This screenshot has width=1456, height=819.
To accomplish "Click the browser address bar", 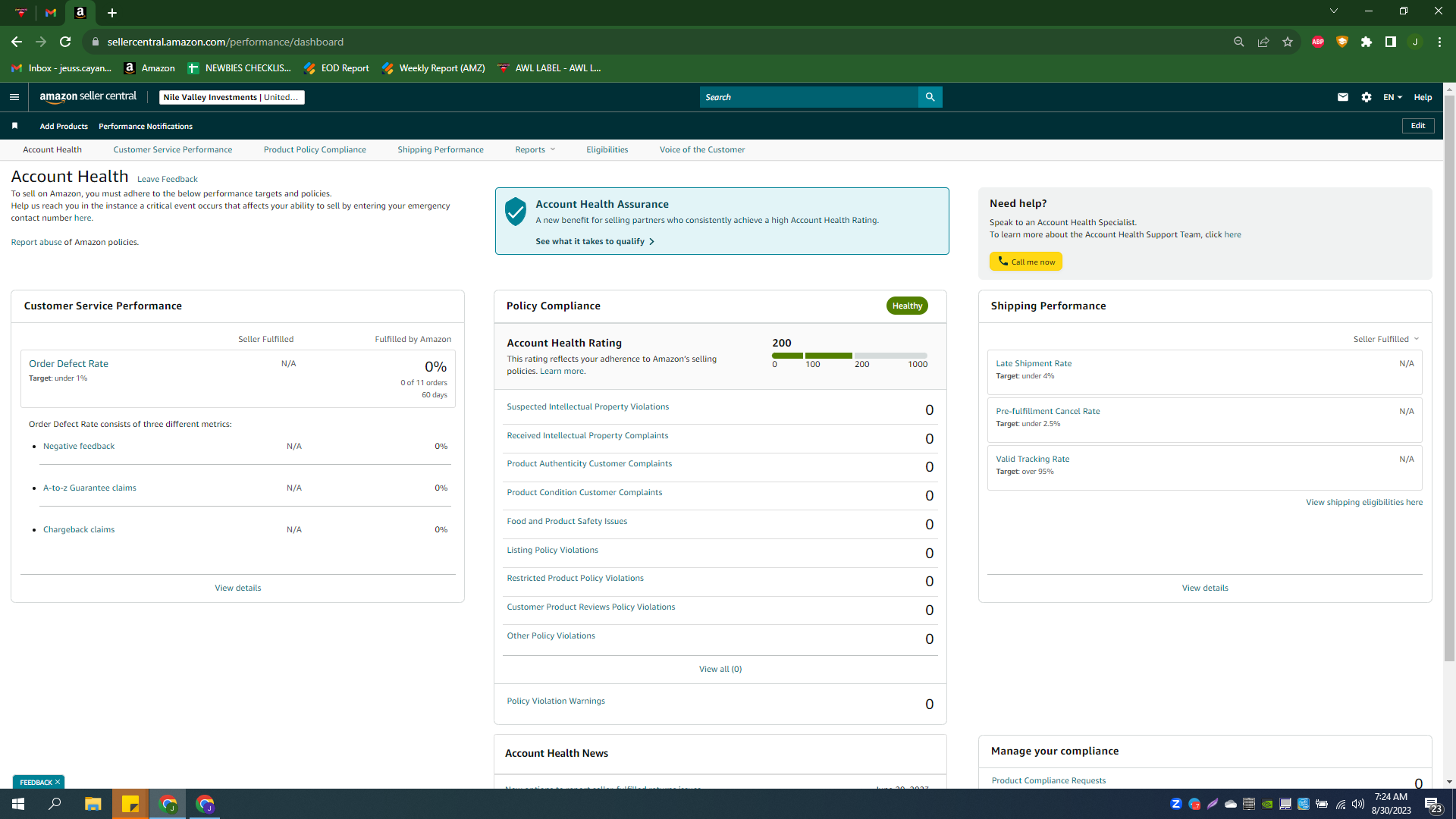I will tap(652, 42).
